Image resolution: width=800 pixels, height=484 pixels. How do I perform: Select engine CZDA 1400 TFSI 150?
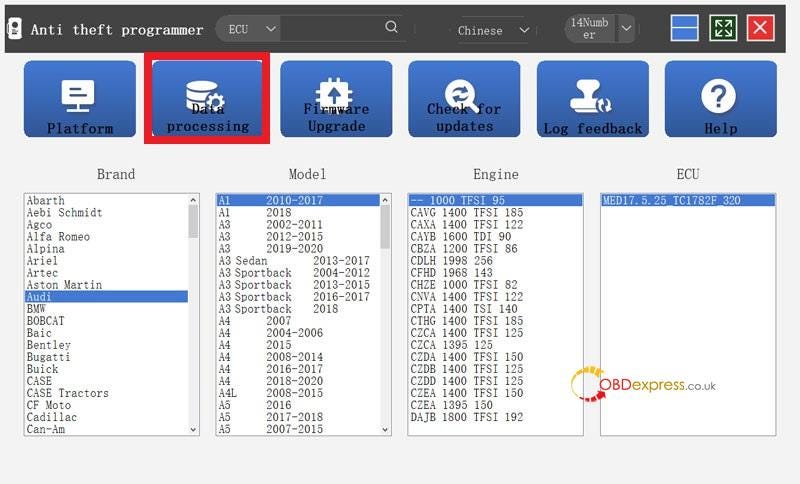(x=495, y=357)
